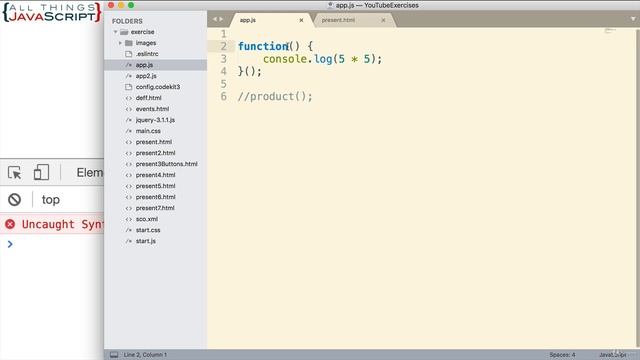Toggle the device toolbar icon in DevTools
Image resolution: width=640 pixels, height=360 pixels.
pos(41,172)
